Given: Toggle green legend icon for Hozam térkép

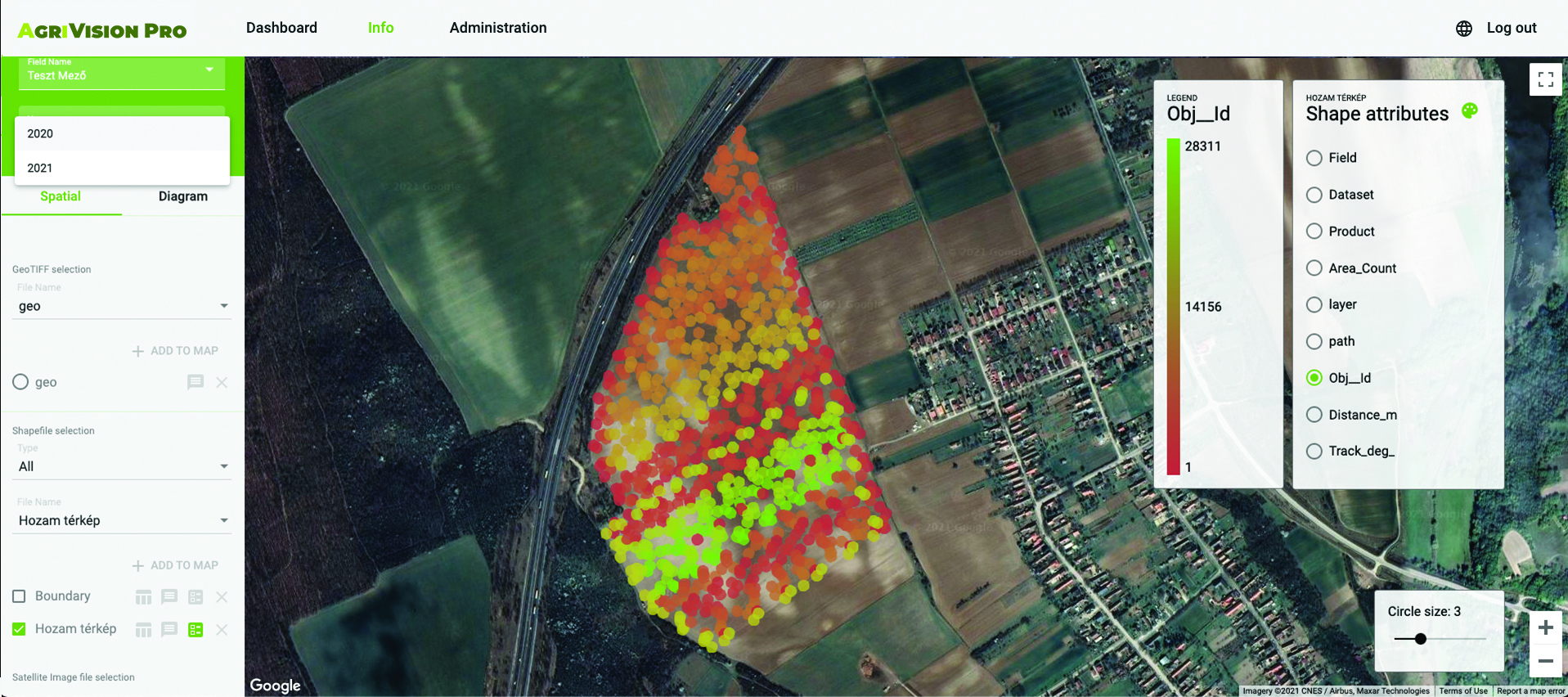Looking at the screenshot, I should (x=195, y=630).
